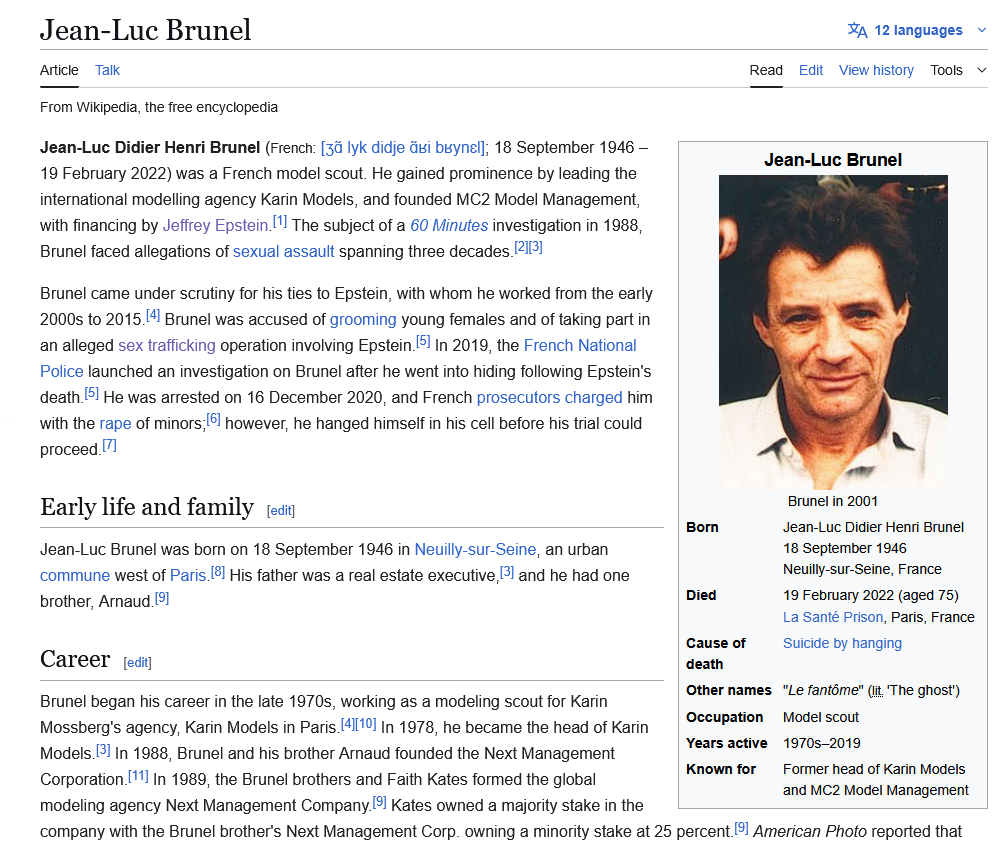Click the '1970s–2019' infobox value
The height and width of the screenshot is (847, 997).
822,743
